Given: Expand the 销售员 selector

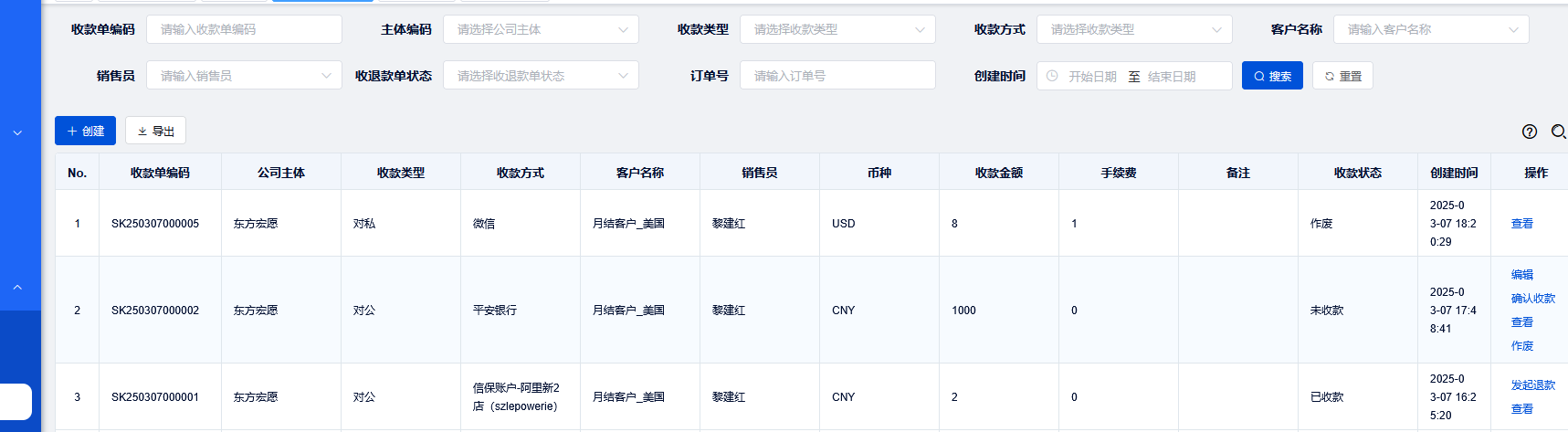Looking at the screenshot, I should click(244, 76).
